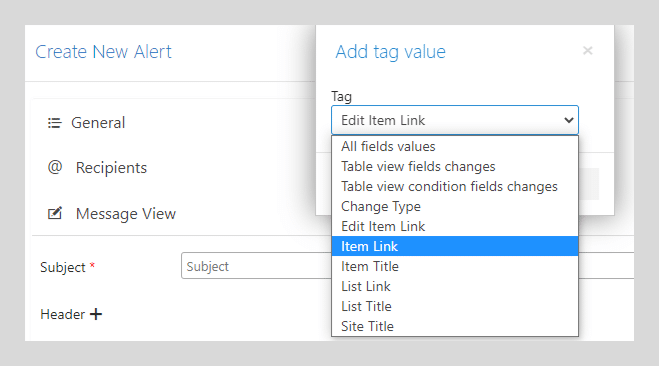Click the Create New Alert heading
Viewport: 659px width, 366px height.
pyautogui.click(x=103, y=52)
